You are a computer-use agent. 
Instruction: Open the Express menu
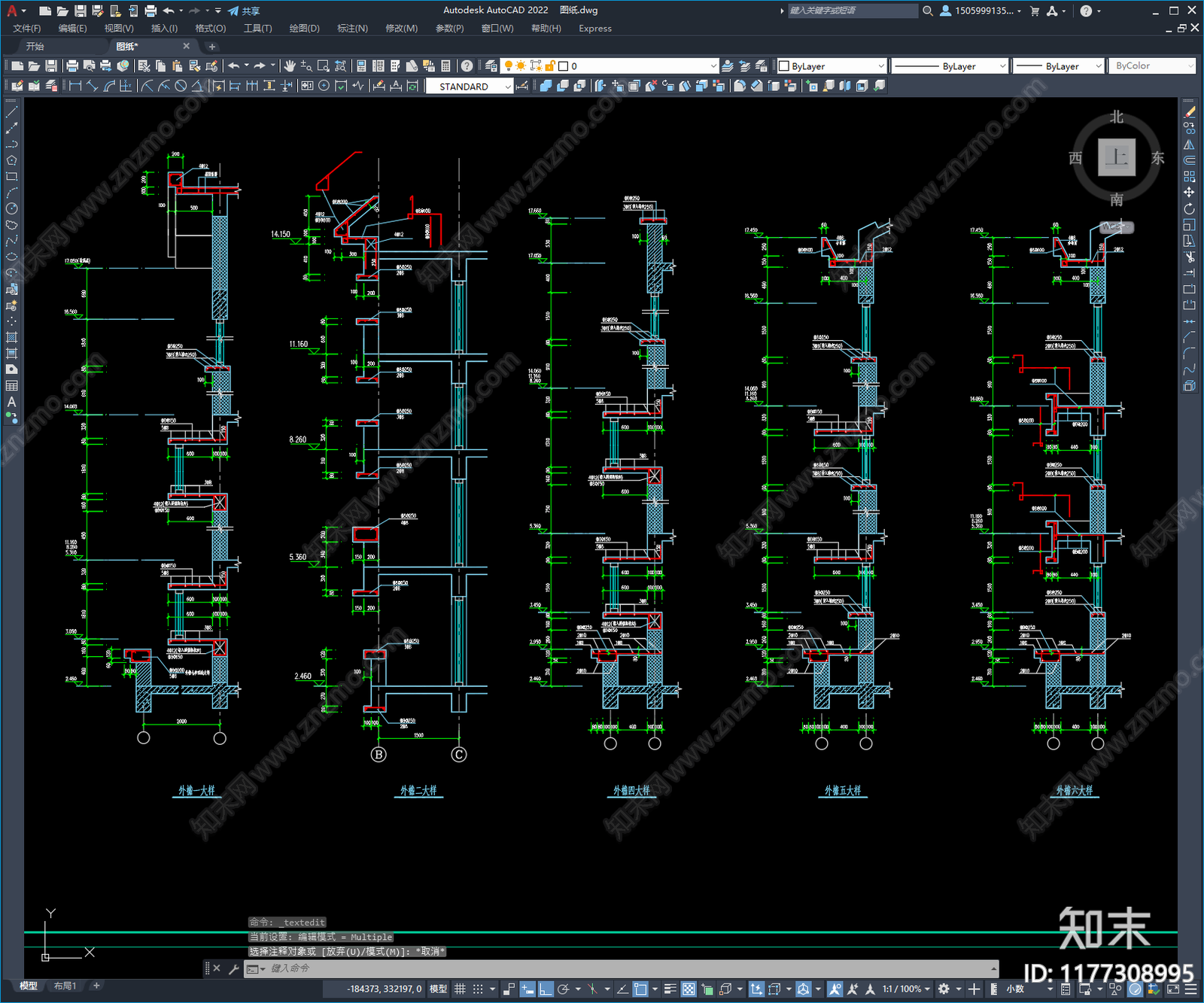click(595, 29)
